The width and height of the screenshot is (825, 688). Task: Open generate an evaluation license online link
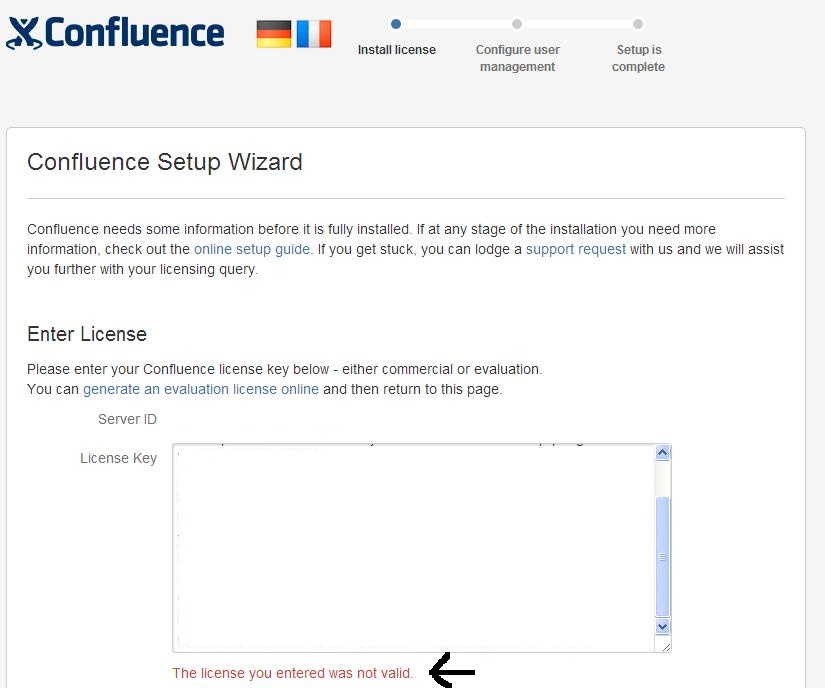pyautogui.click(x=201, y=389)
